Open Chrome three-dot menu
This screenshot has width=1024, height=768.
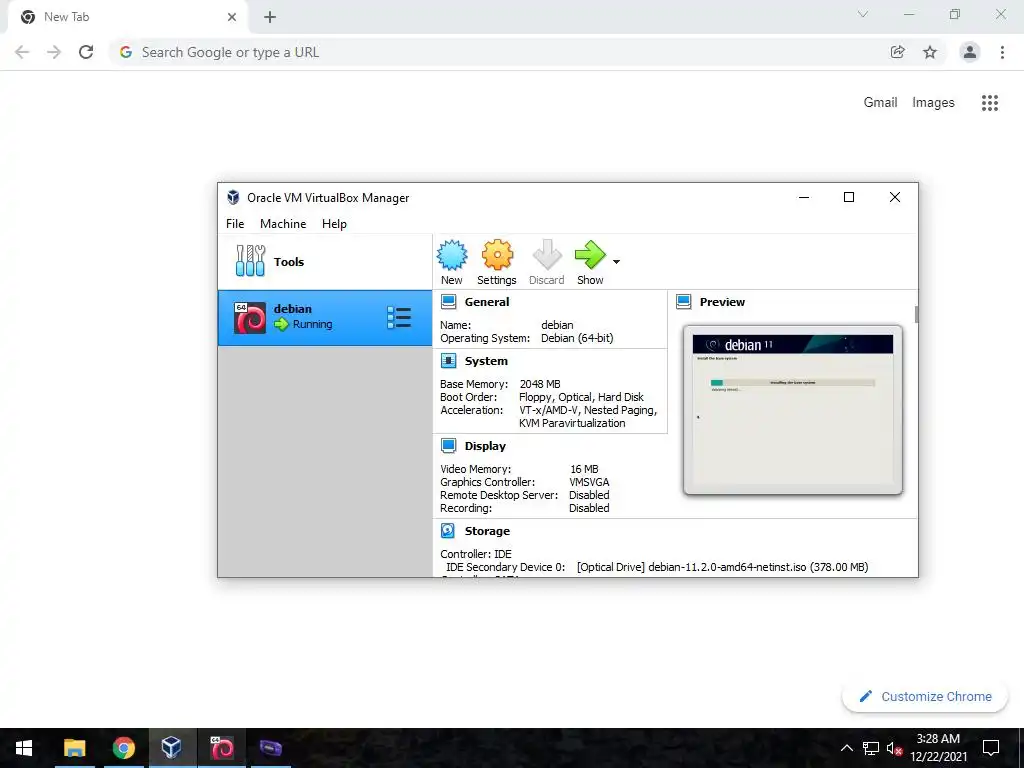point(1002,52)
